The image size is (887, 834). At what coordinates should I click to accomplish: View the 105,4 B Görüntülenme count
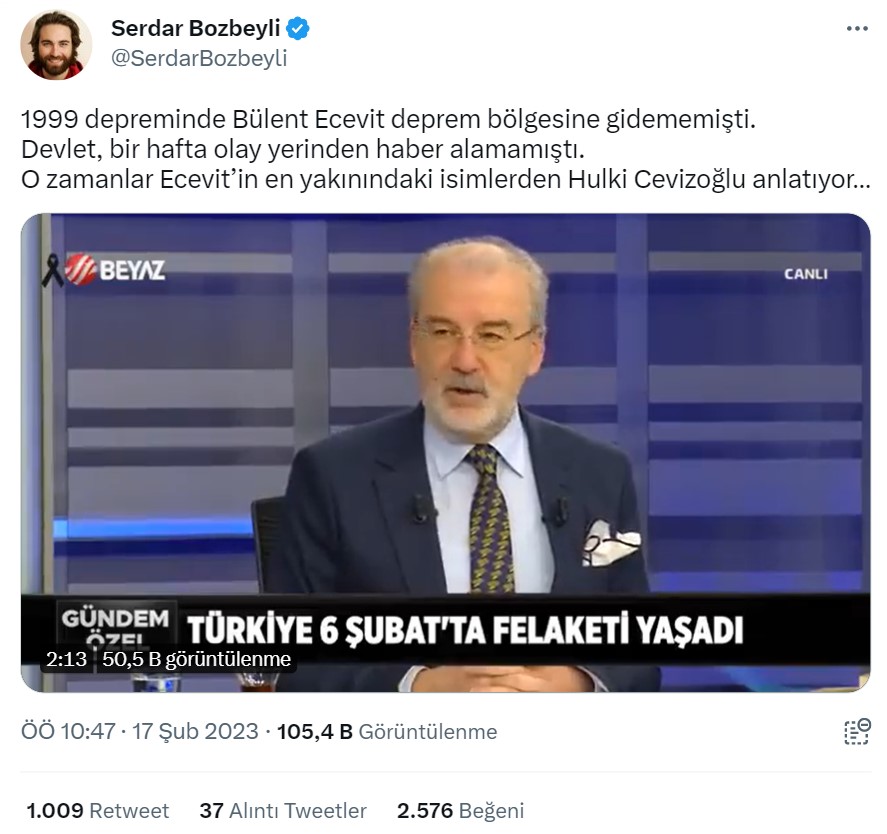pyautogui.click(x=387, y=732)
